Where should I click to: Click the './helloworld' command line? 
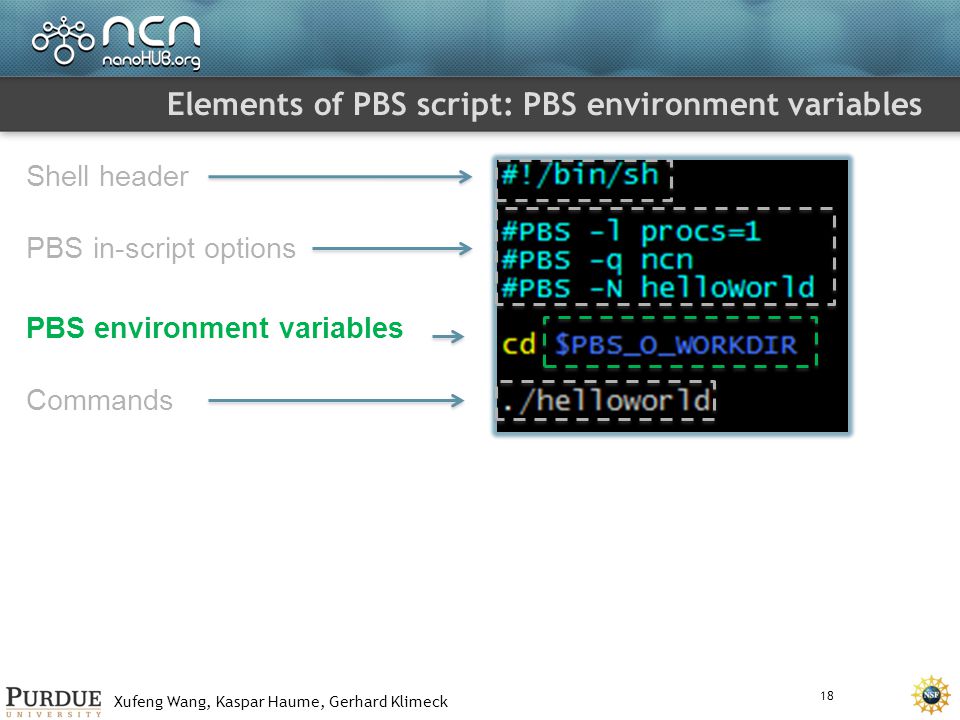tap(606, 401)
